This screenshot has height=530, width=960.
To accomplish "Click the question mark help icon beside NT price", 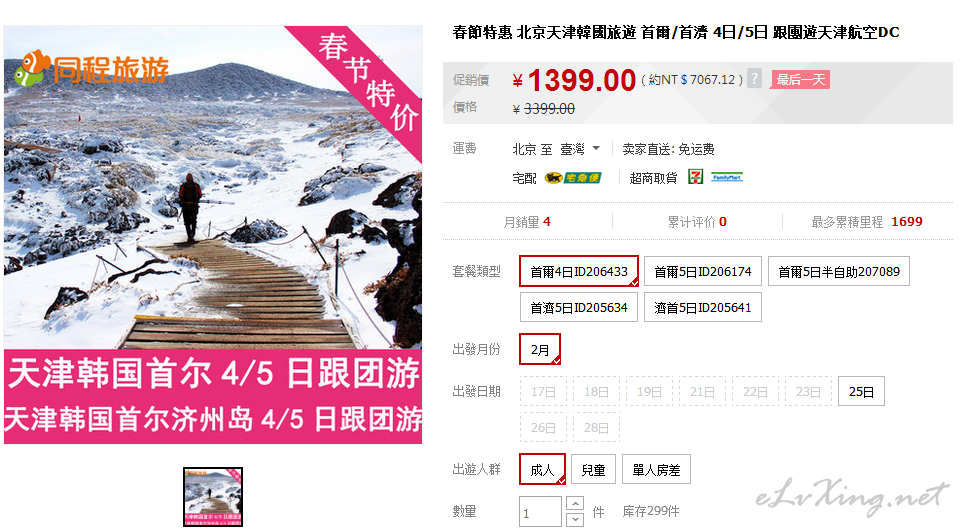I will point(754,79).
